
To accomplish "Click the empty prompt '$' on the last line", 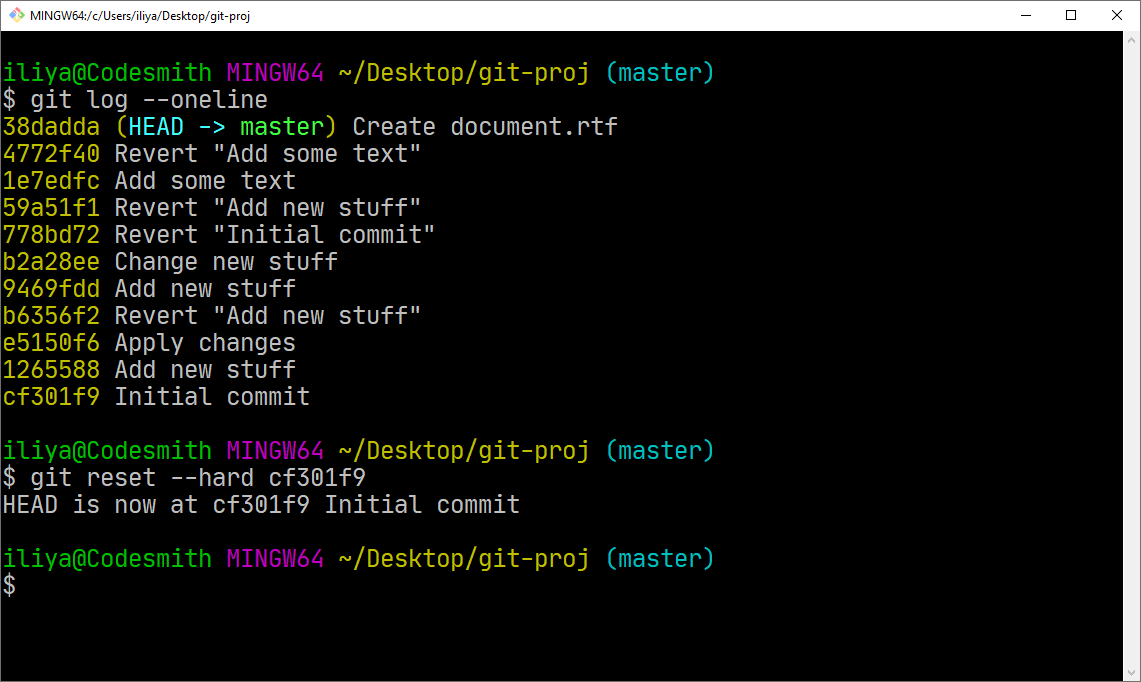I will pyautogui.click(x=9, y=585).
